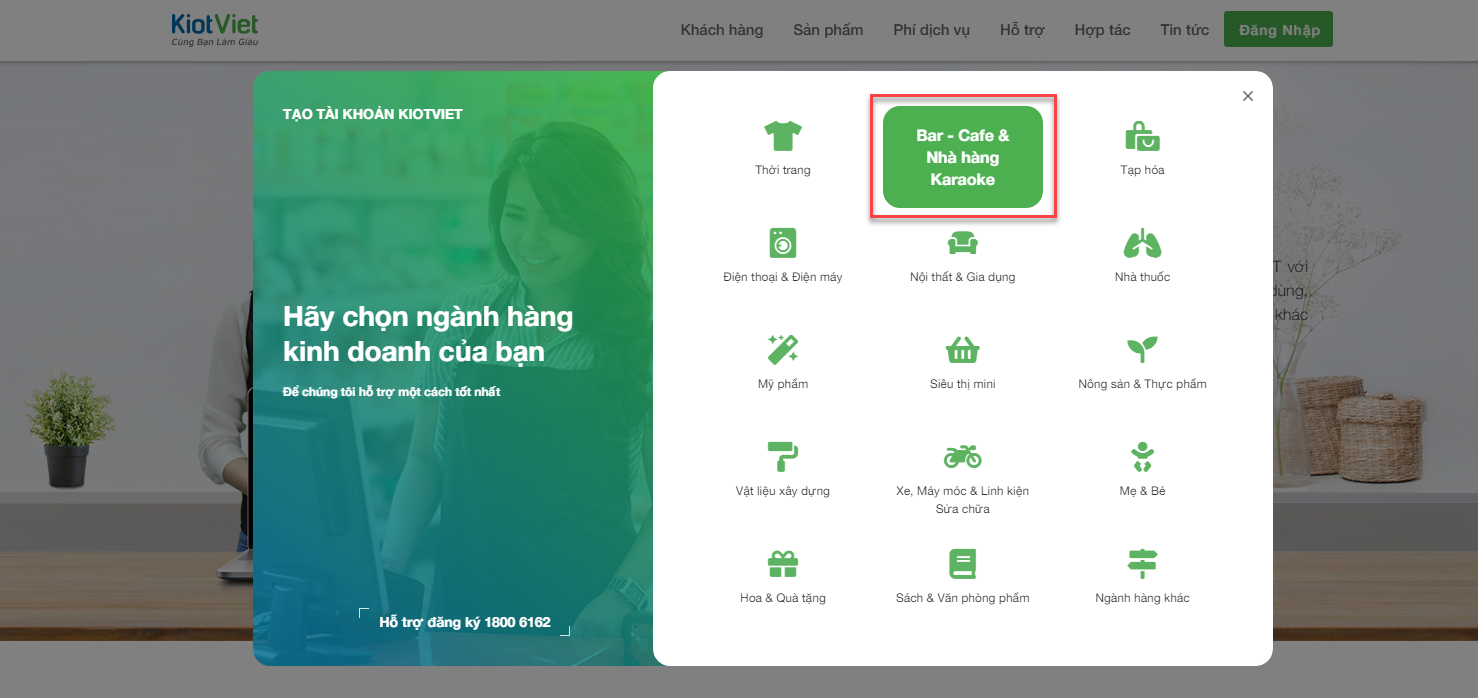Open the Khách hàng menu
The width and height of the screenshot is (1478, 698).
[722, 30]
